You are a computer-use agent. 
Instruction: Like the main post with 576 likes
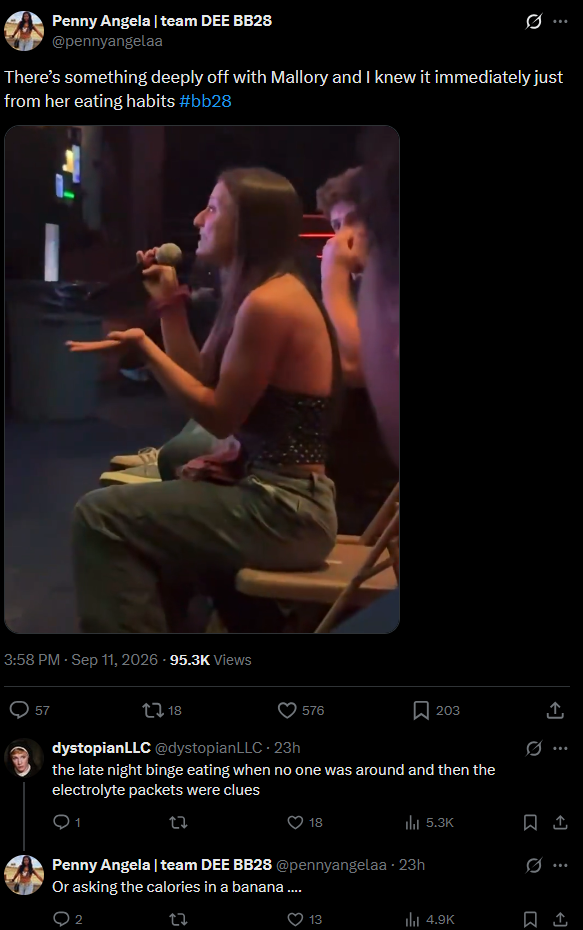(287, 710)
